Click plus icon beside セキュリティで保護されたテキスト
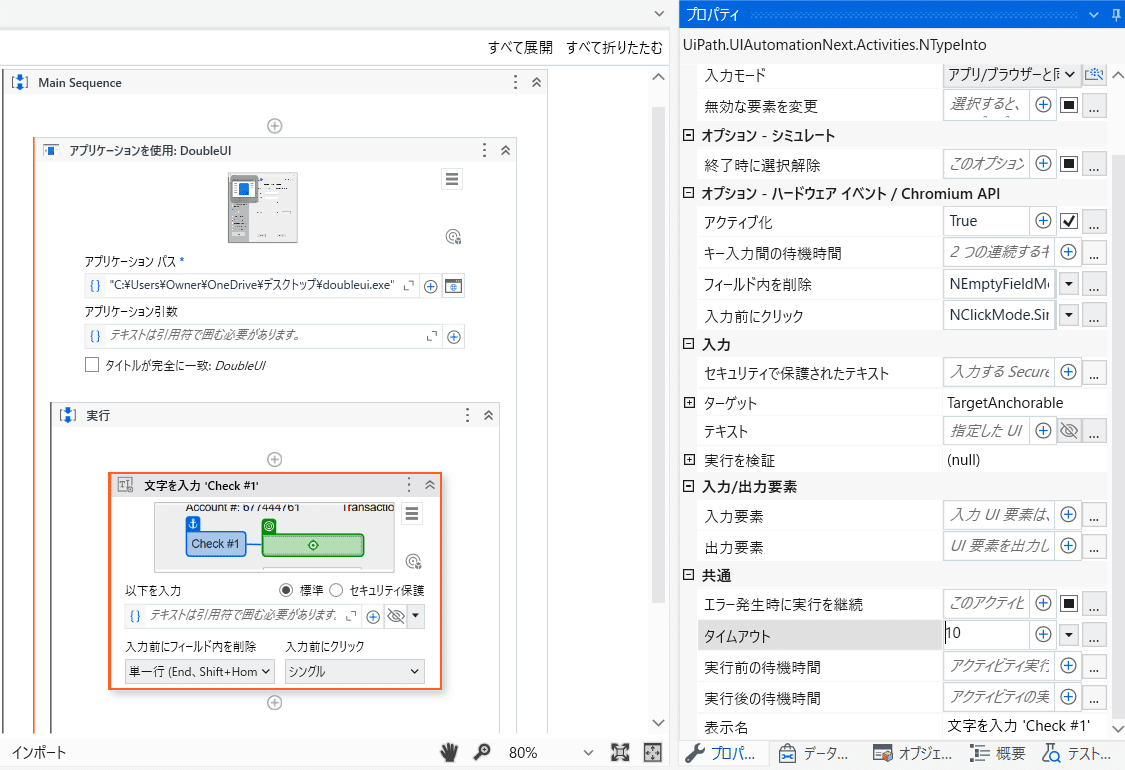The width and height of the screenshot is (1125, 770). coord(1068,372)
